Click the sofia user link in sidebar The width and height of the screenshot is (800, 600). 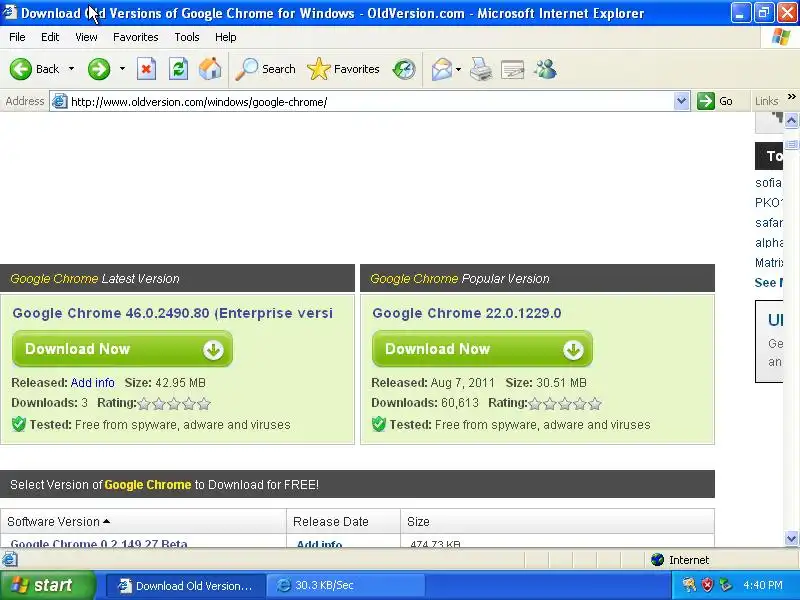tap(768, 182)
